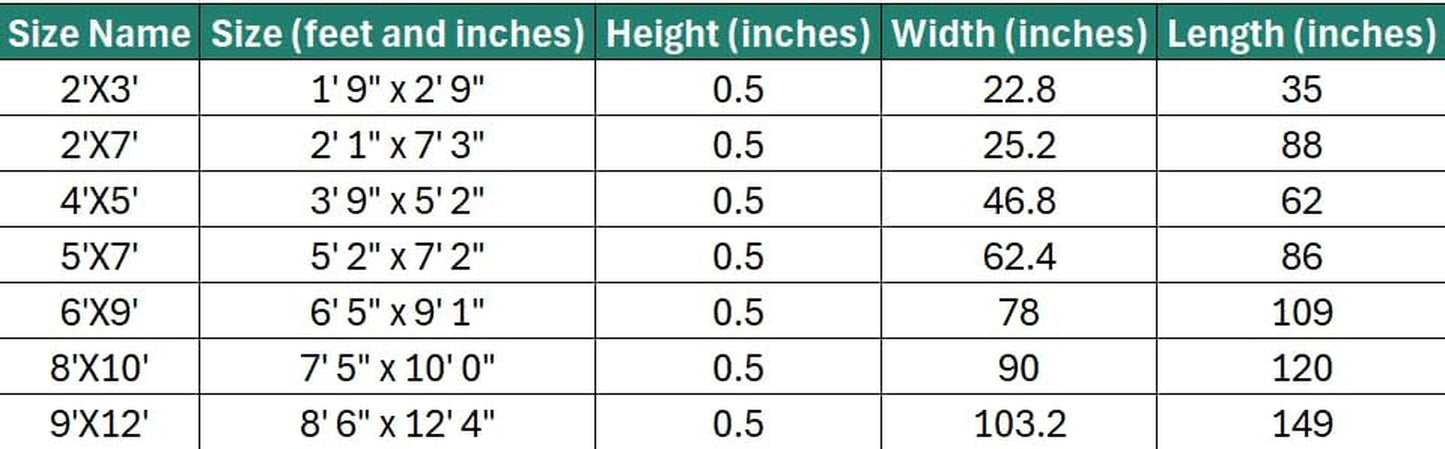The width and height of the screenshot is (1445, 449).
Task: Click the 0.5 height in the 6'X9' row
Action: pos(738,313)
